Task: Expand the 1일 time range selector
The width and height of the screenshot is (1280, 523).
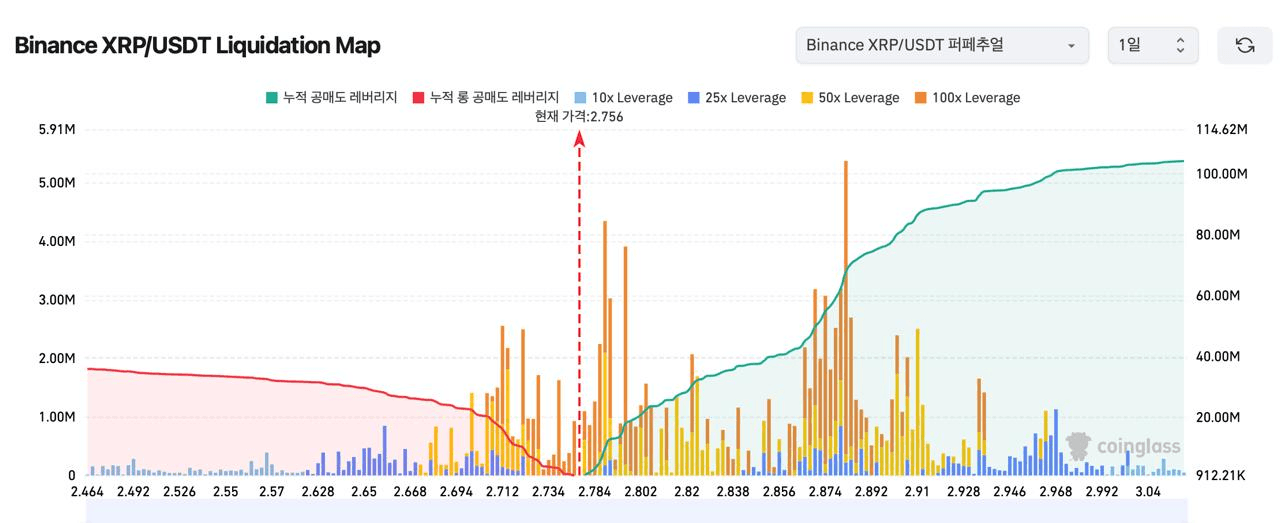Action: [x=1152, y=45]
